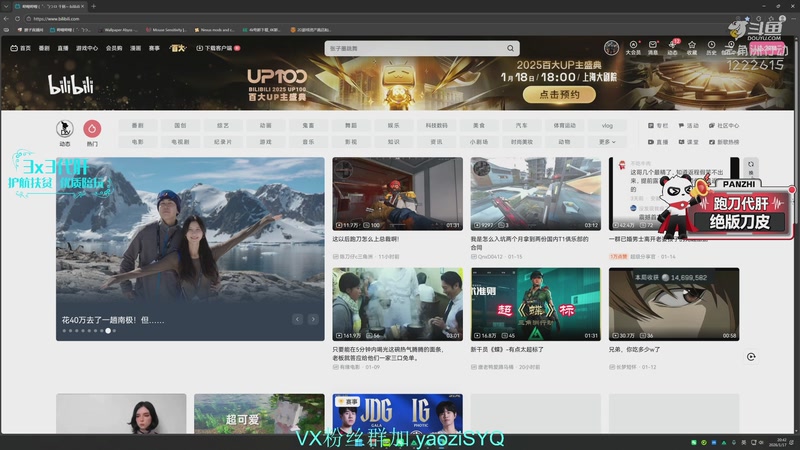This screenshot has width=800, height=450.
Task: Open the 动态 feed icon with badge 12
Action: [672, 48]
